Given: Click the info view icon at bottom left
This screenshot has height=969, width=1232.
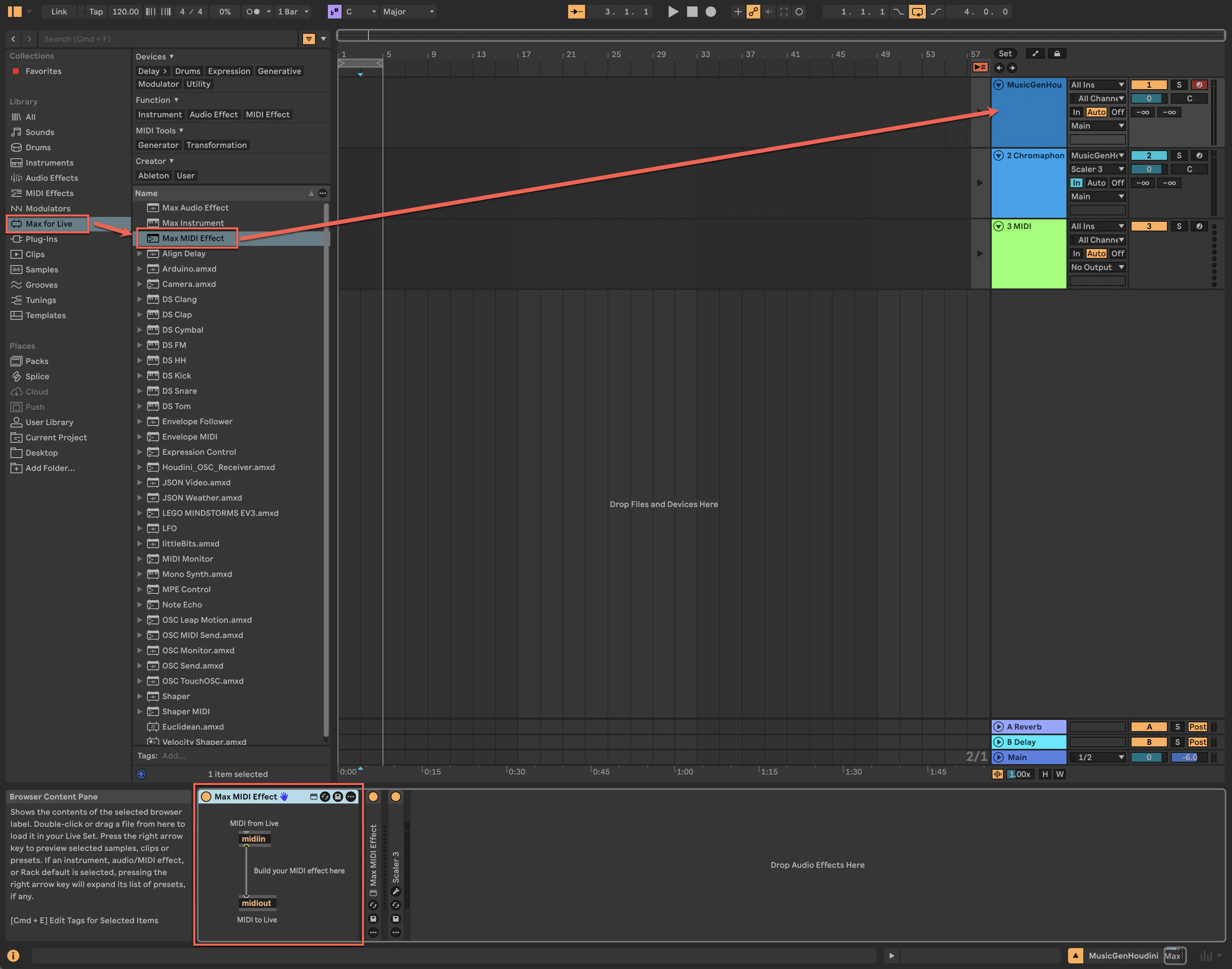Looking at the screenshot, I should (x=13, y=955).
